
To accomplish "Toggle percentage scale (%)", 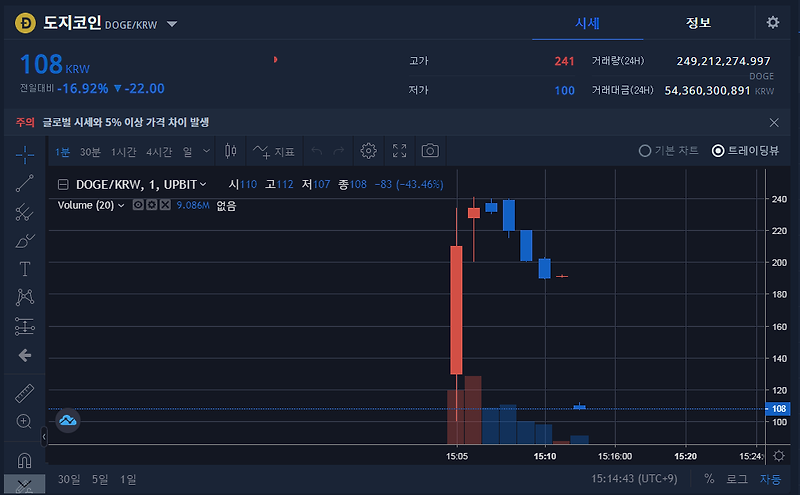I will (709, 479).
